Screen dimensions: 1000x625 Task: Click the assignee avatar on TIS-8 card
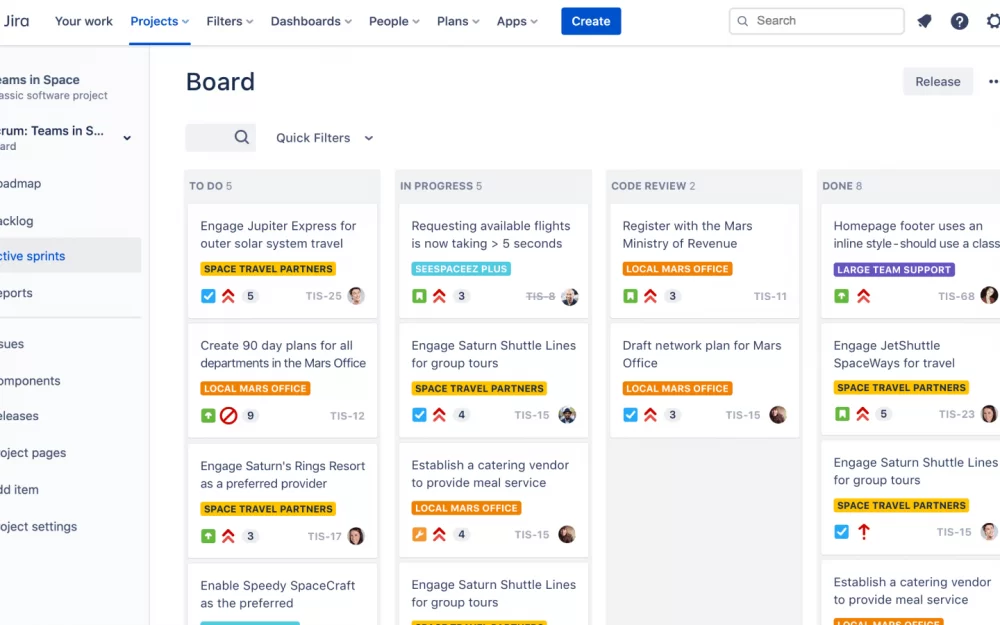click(570, 297)
